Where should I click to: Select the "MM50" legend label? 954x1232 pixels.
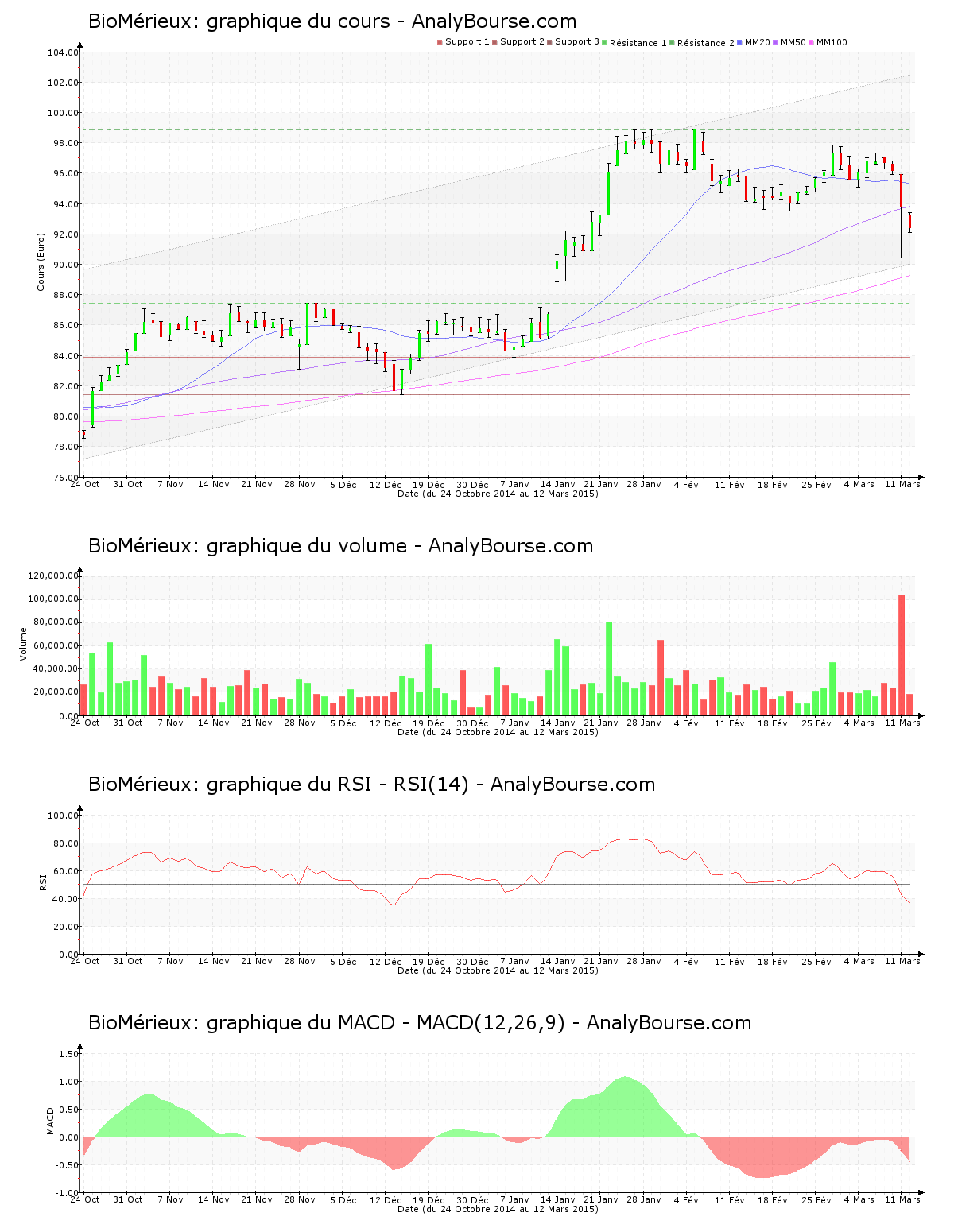coord(793,42)
